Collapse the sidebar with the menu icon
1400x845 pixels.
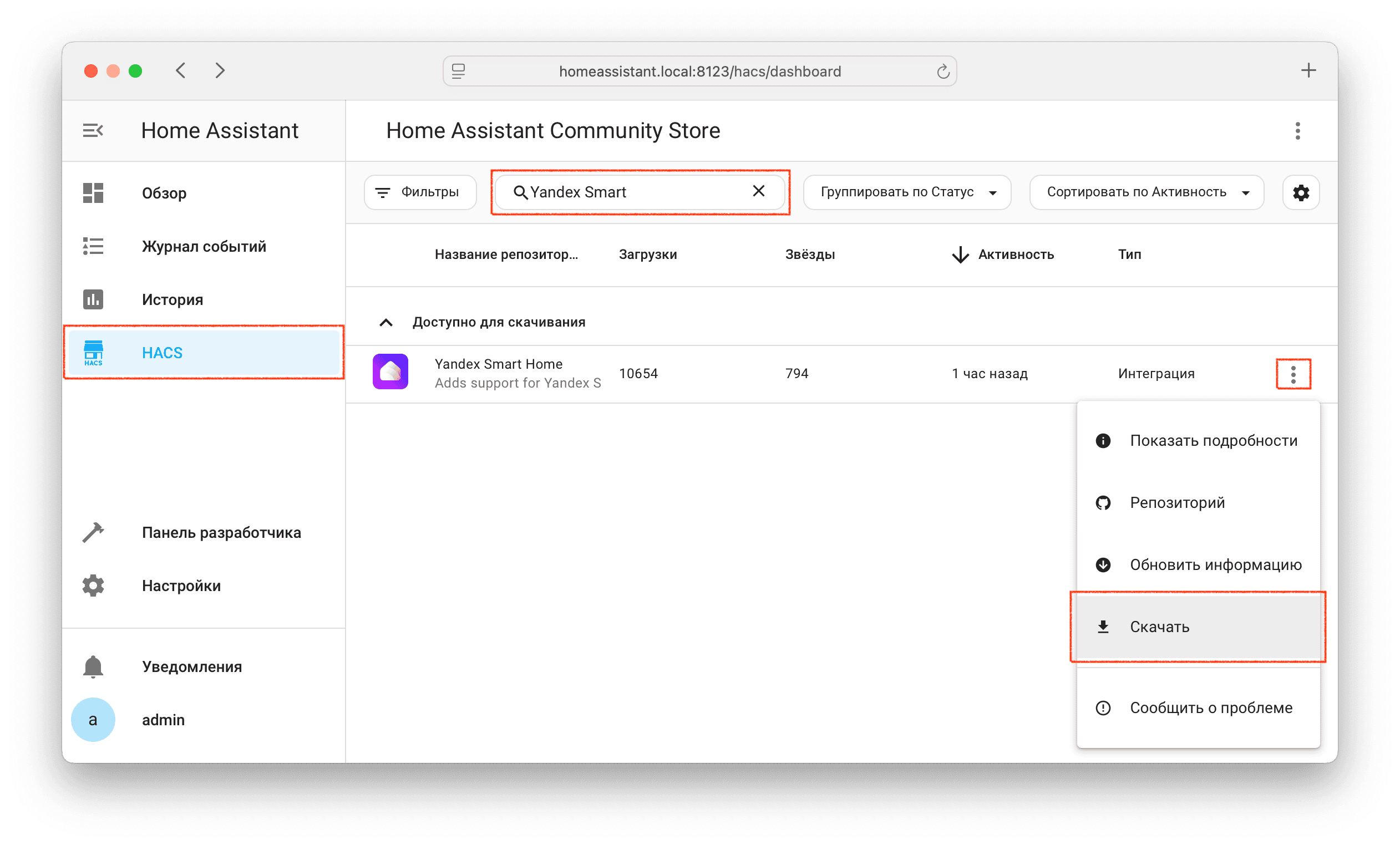pyautogui.click(x=93, y=131)
